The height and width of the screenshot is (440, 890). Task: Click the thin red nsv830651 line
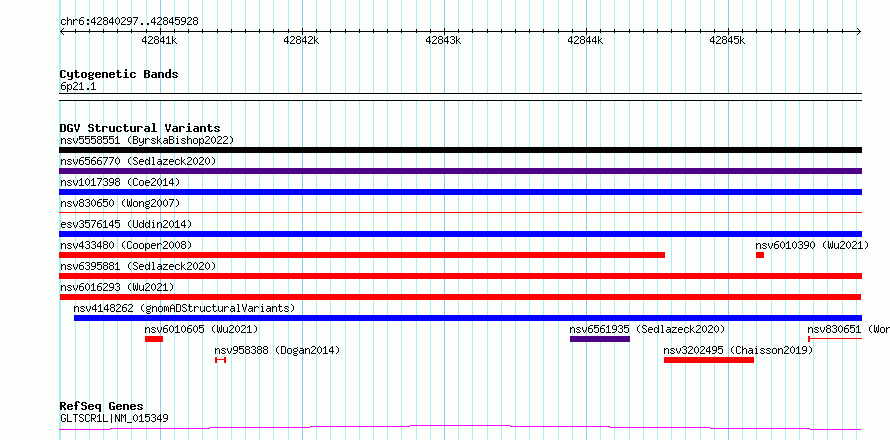click(835, 339)
